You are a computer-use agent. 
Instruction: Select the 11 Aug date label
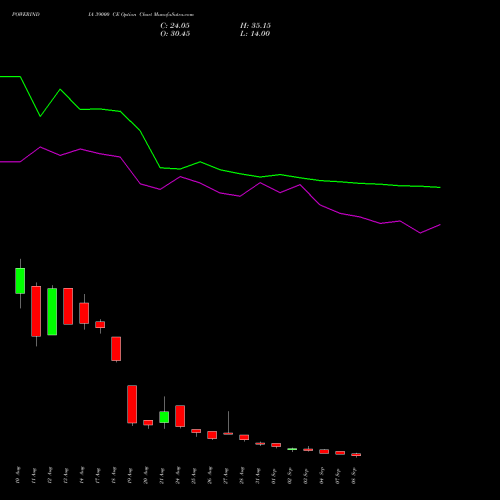tap(34, 475)
